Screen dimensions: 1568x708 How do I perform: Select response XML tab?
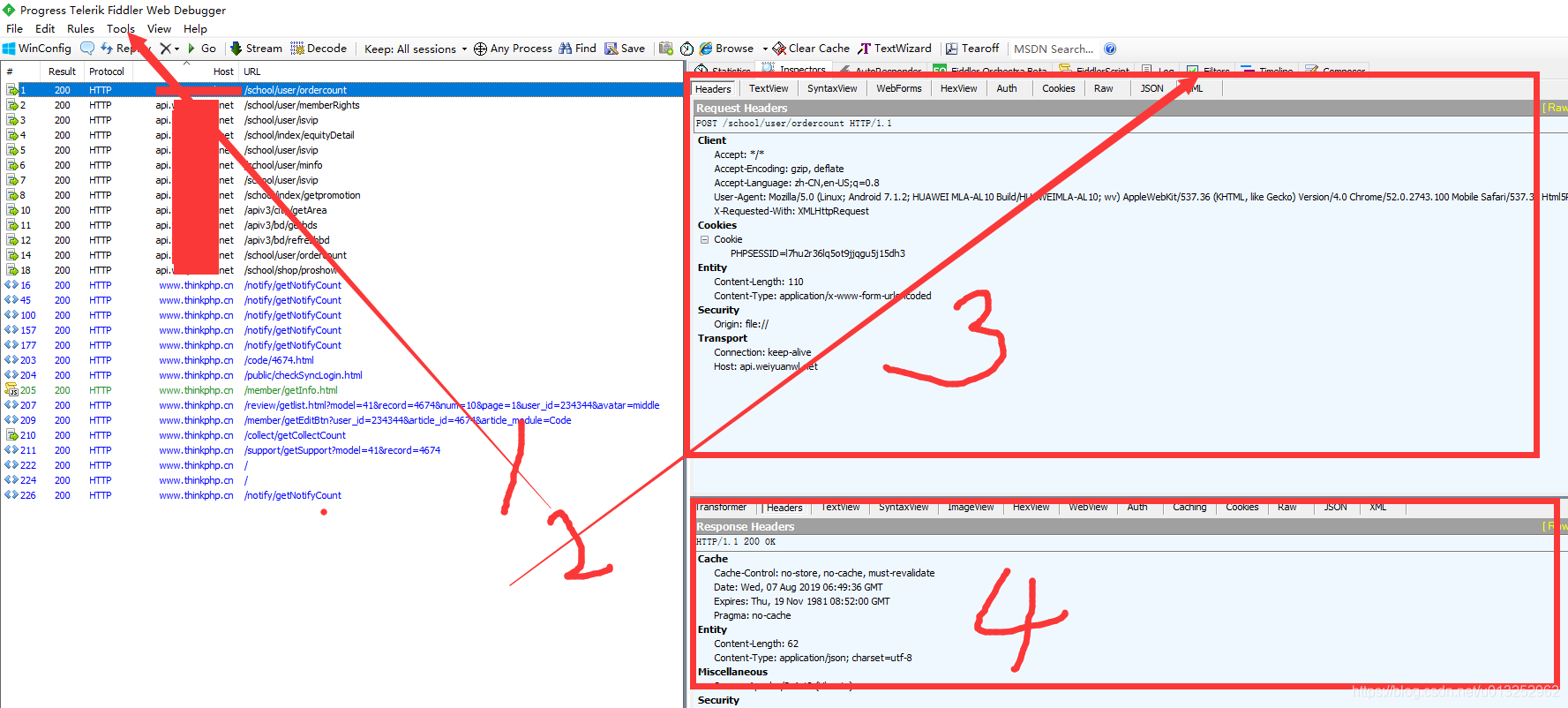[x=1377, y=507]
